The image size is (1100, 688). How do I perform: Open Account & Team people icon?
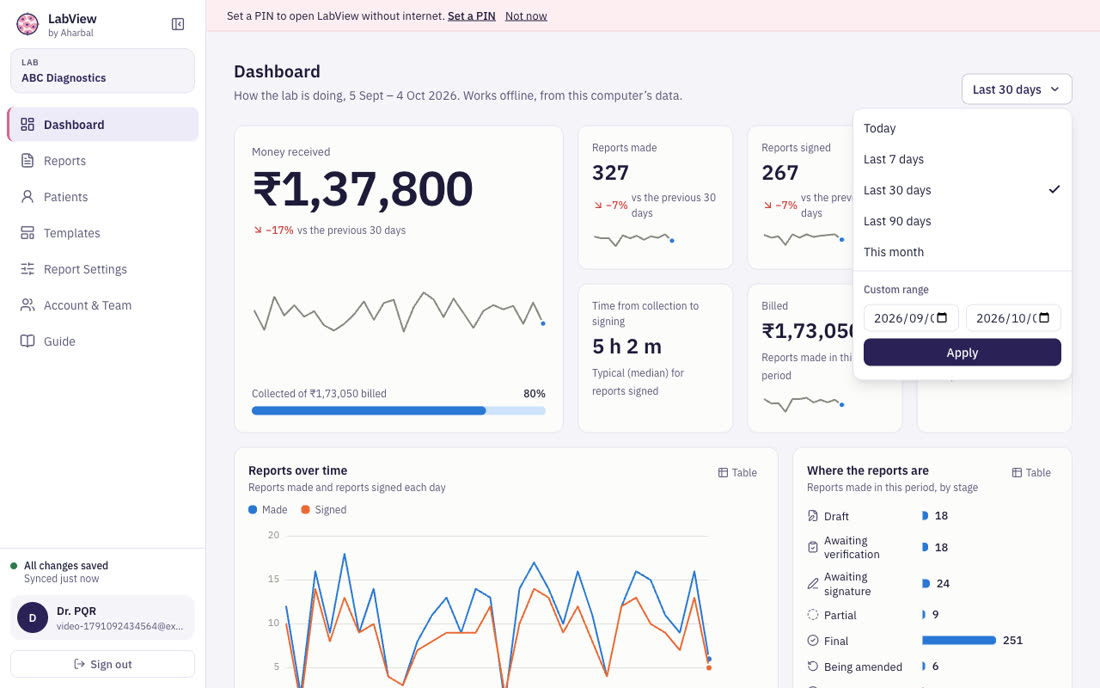click(x=27, y=305)
